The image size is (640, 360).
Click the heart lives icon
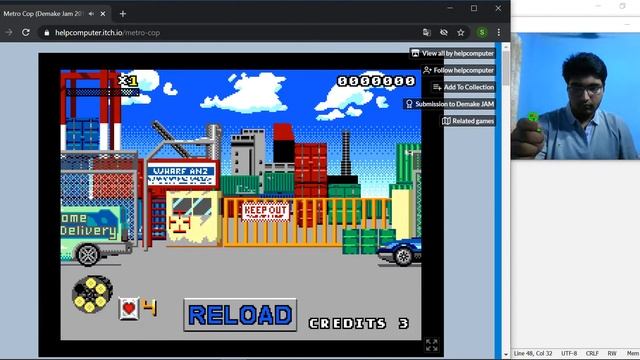(129, 308)
